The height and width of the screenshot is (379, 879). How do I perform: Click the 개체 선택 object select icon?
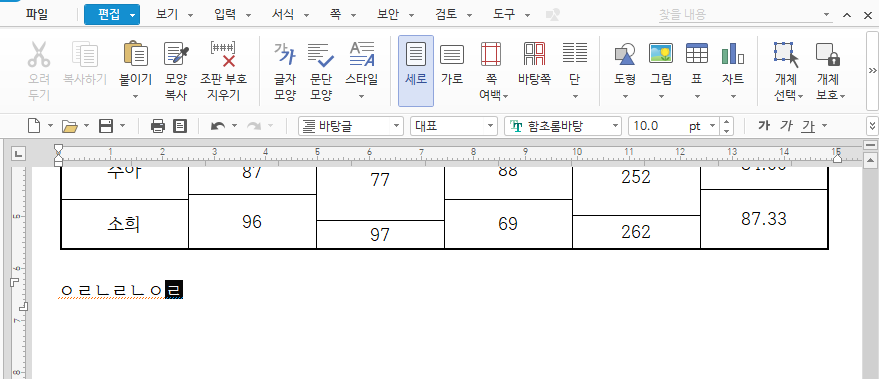(x=787, y=55)
